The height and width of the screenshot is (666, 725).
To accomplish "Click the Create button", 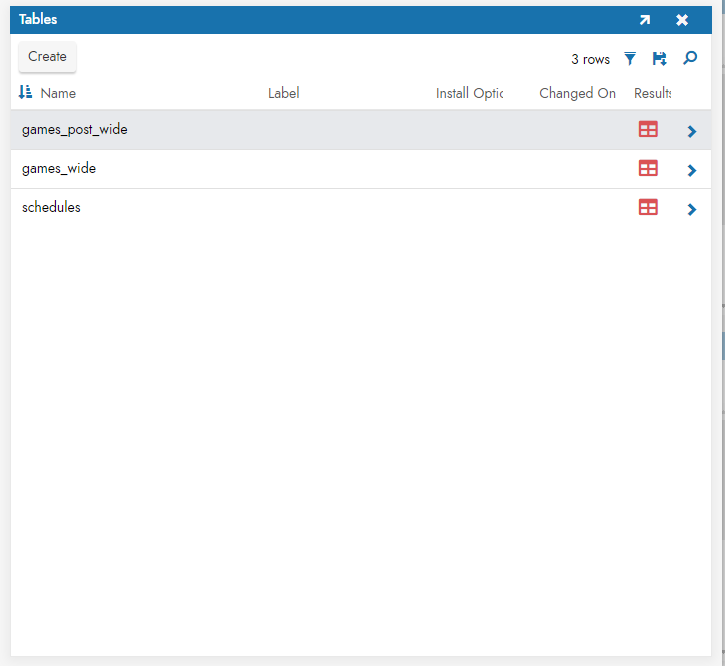I will (47, 57).
